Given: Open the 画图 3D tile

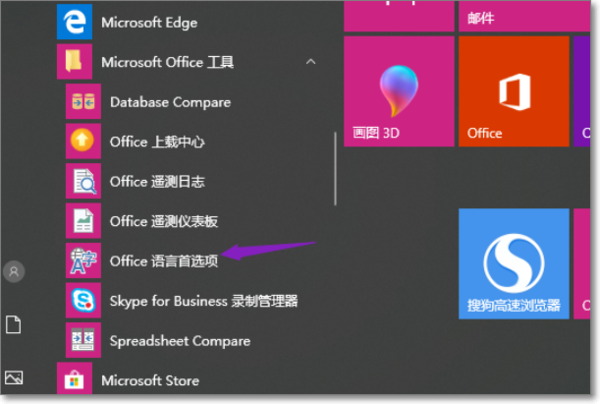Looking at the screenshot, I should click(x=399, y=92).
